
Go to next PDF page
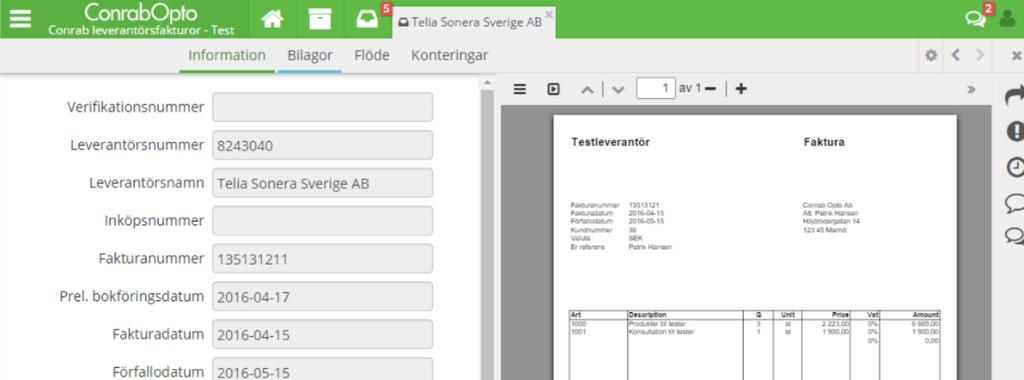[x=618, y=89]
